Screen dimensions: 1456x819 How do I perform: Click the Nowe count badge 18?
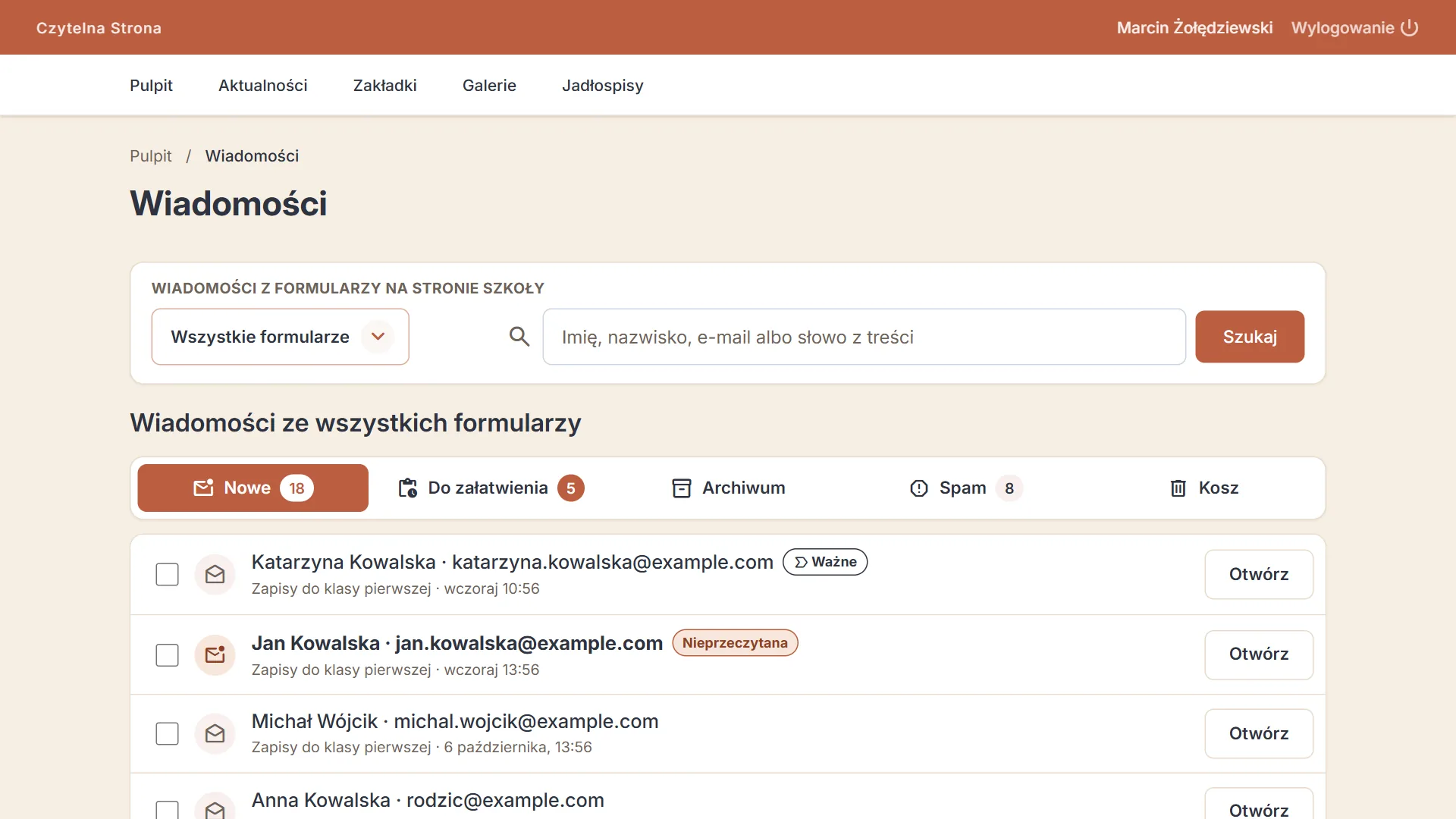point(297,488)
